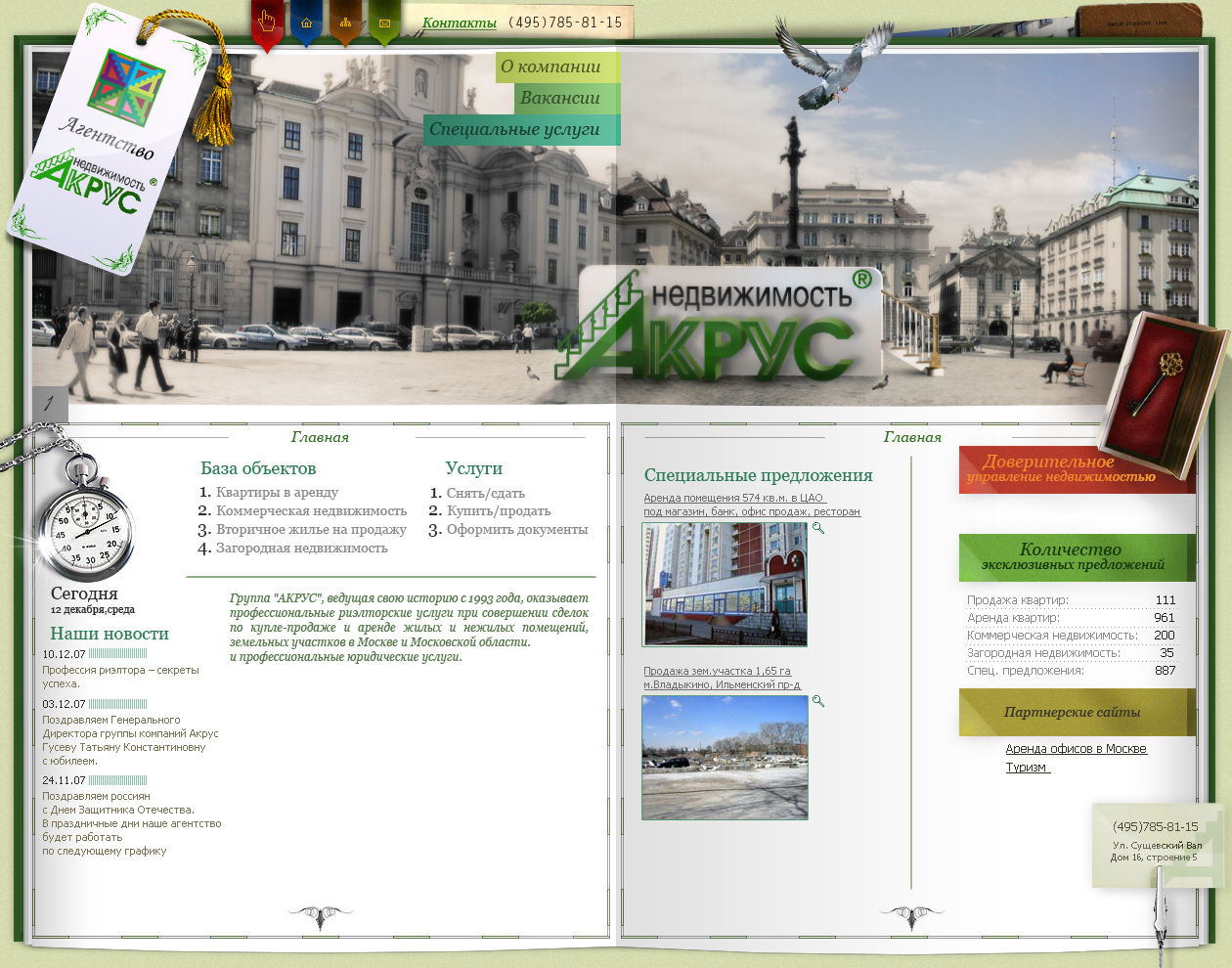
Task: Click the green envelope mail bookmark
Action: (x=384, y=22)
